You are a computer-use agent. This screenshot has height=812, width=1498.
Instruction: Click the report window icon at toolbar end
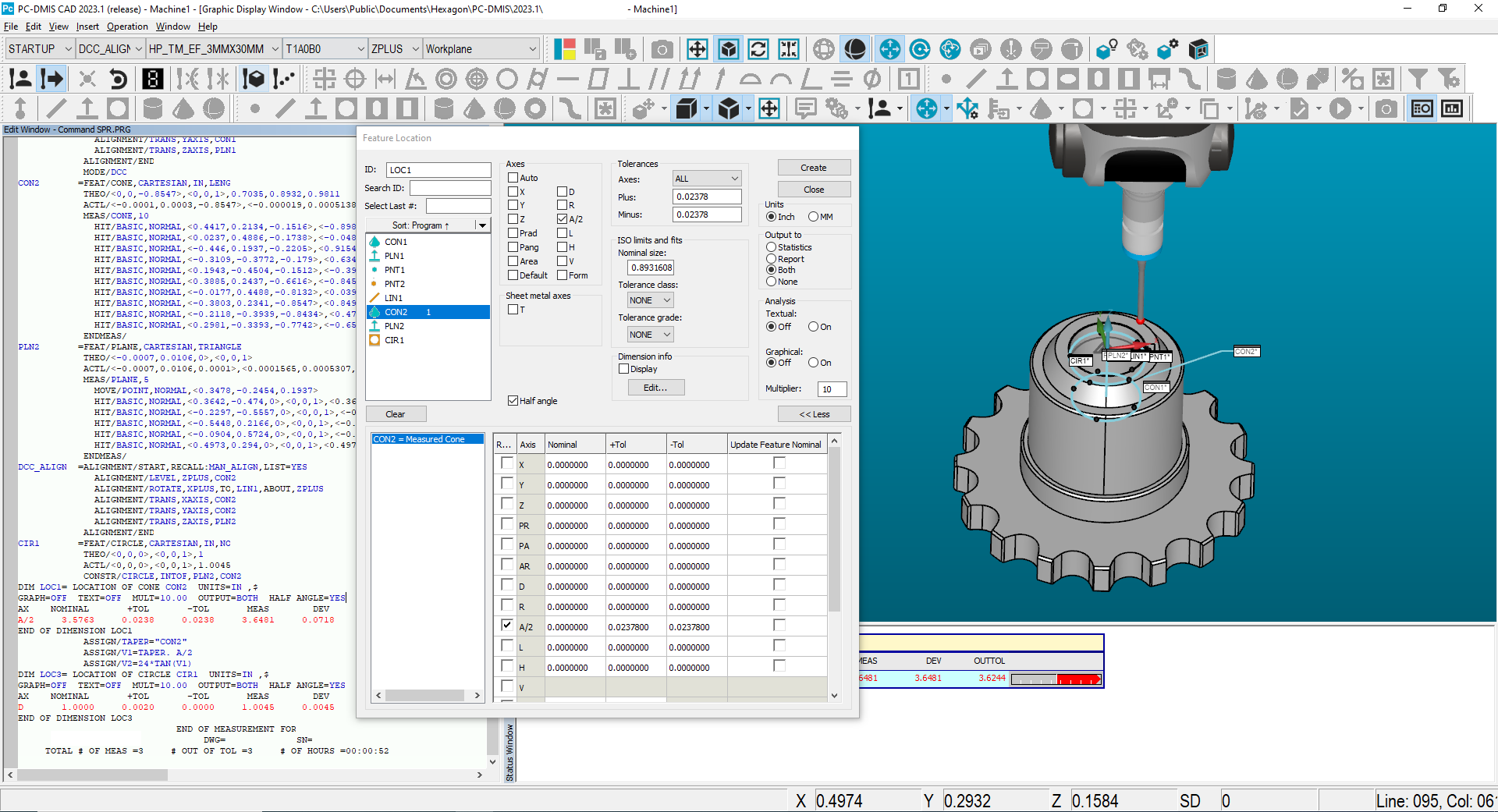tap(1452, 108)
